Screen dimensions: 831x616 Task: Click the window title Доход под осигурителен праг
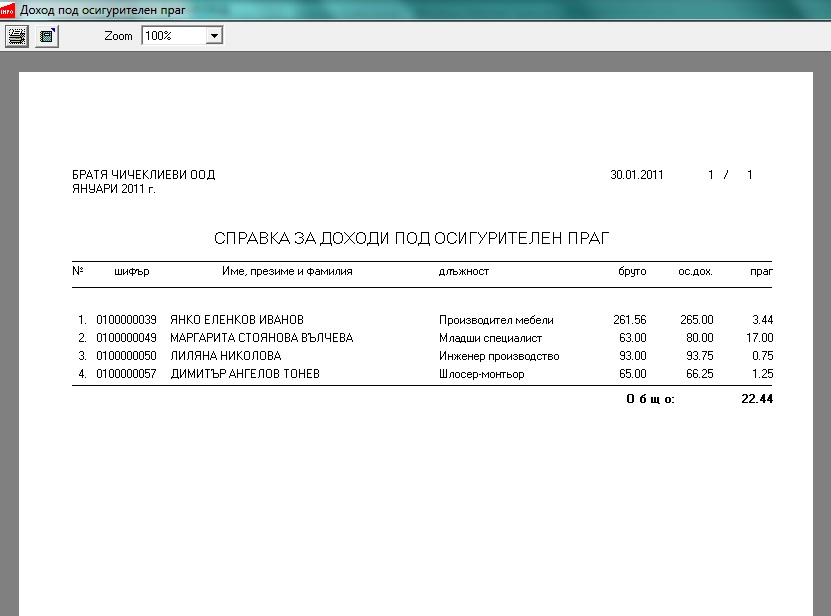[103, 10]
